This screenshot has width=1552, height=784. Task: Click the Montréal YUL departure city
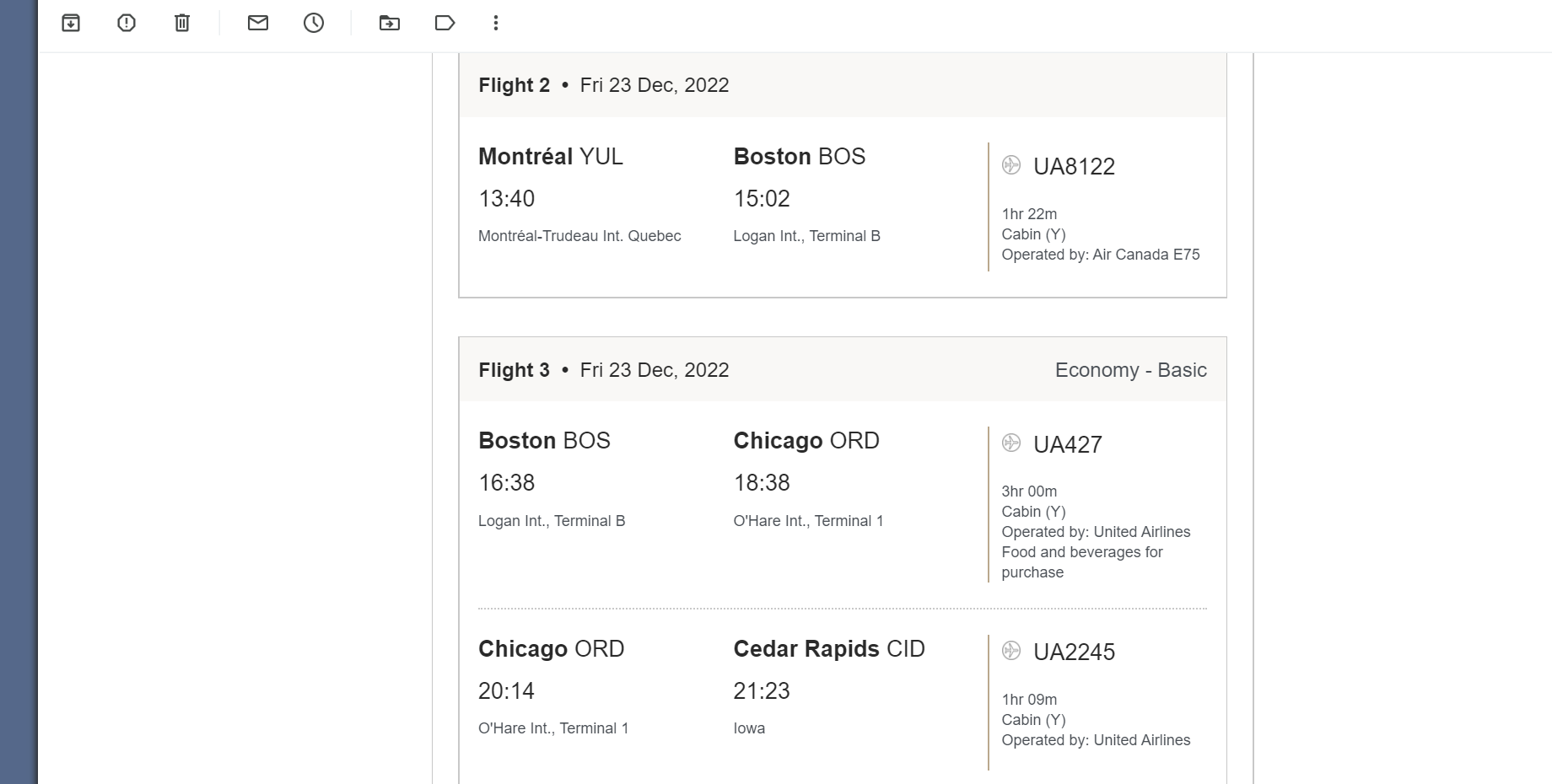coord(550,157)
